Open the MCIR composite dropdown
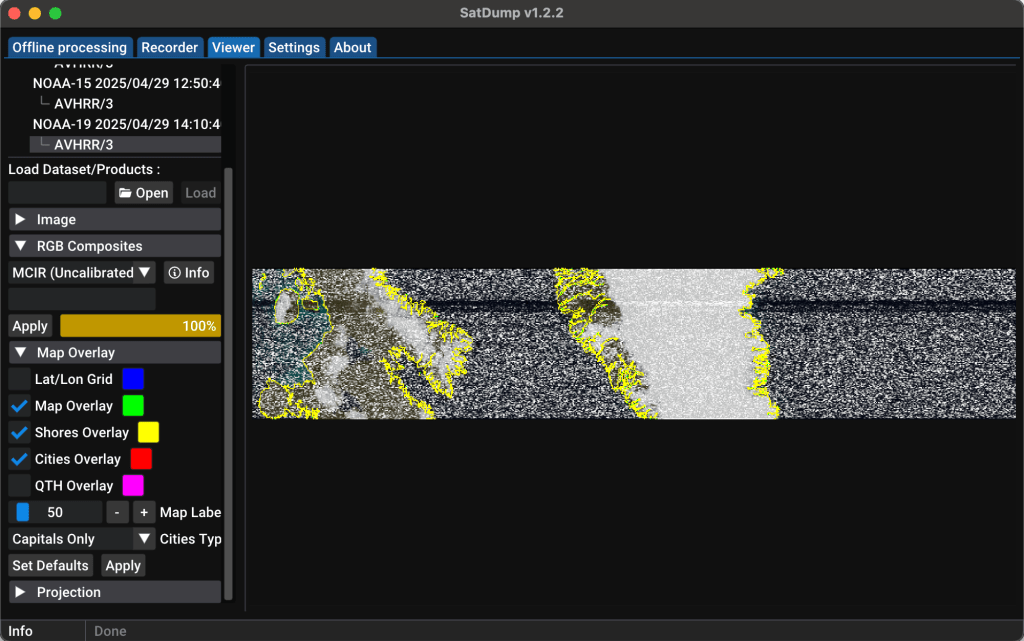The height and width of the screenshot is (641, 1024). pos(144,272)
